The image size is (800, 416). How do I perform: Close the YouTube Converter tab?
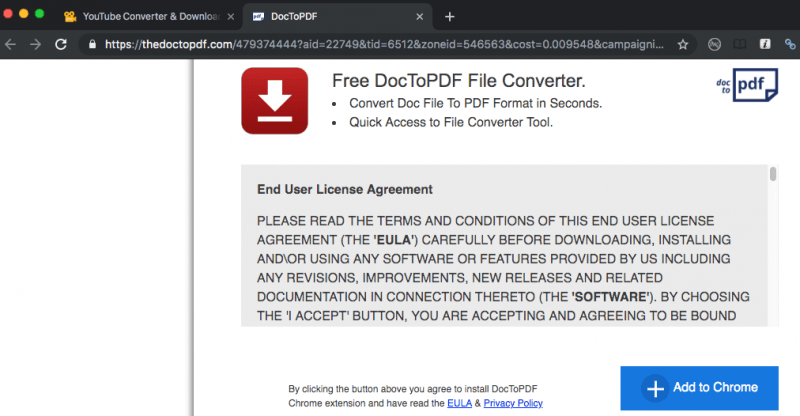[x=228, y=17]
